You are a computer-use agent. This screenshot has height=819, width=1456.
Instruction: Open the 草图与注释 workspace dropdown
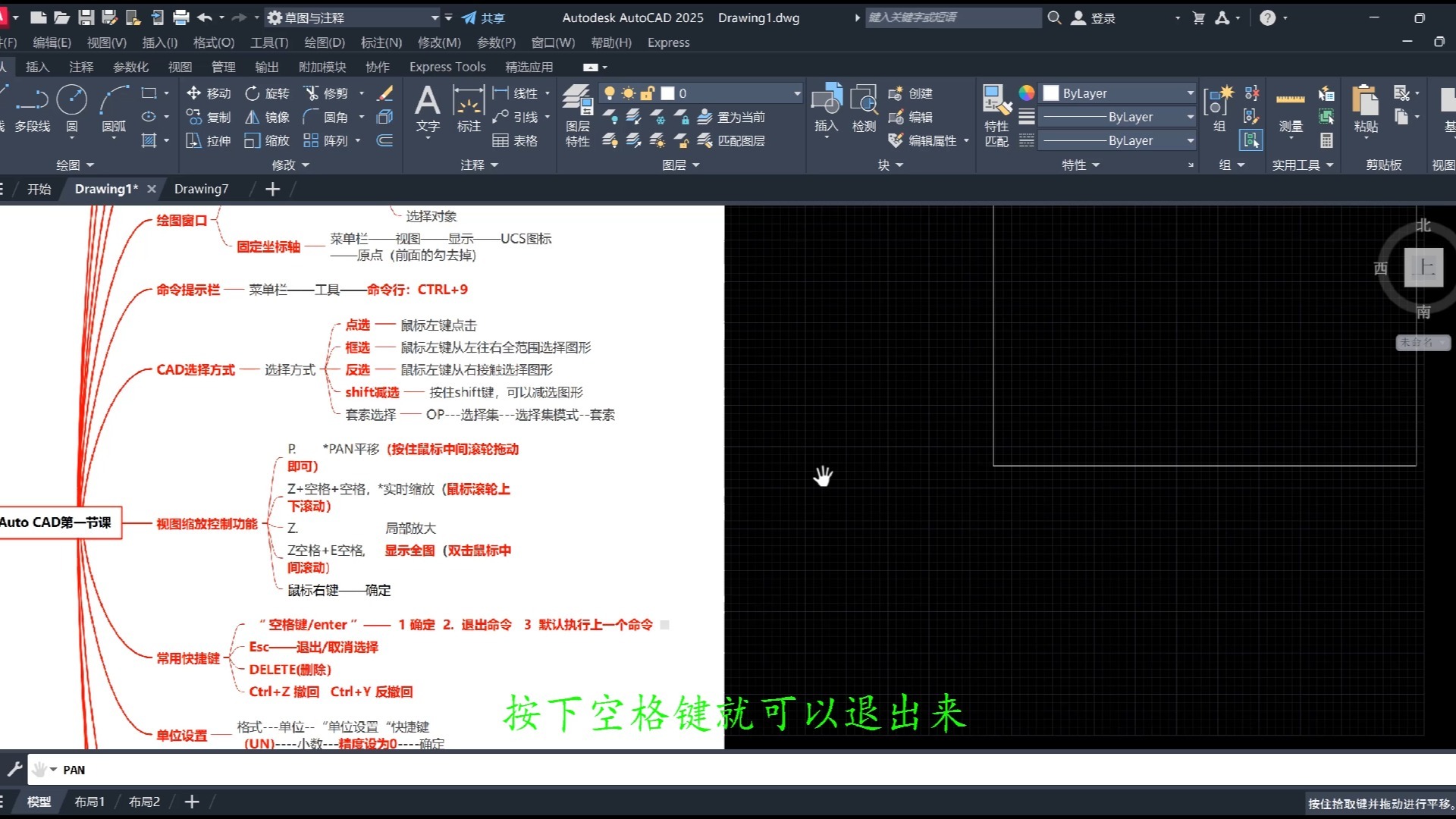(435, 17)
